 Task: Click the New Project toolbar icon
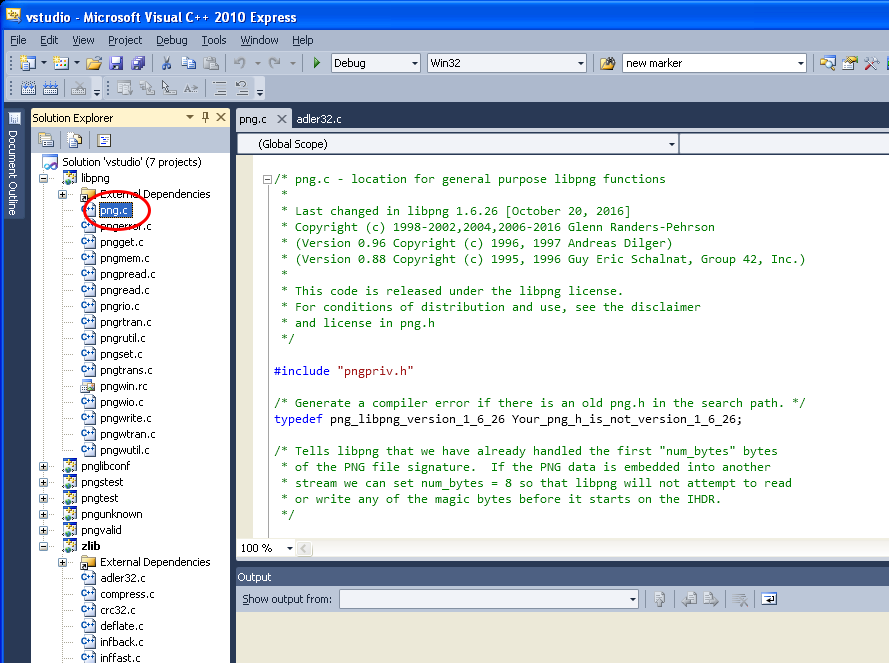pyautogui.click(x=27, y=63)
